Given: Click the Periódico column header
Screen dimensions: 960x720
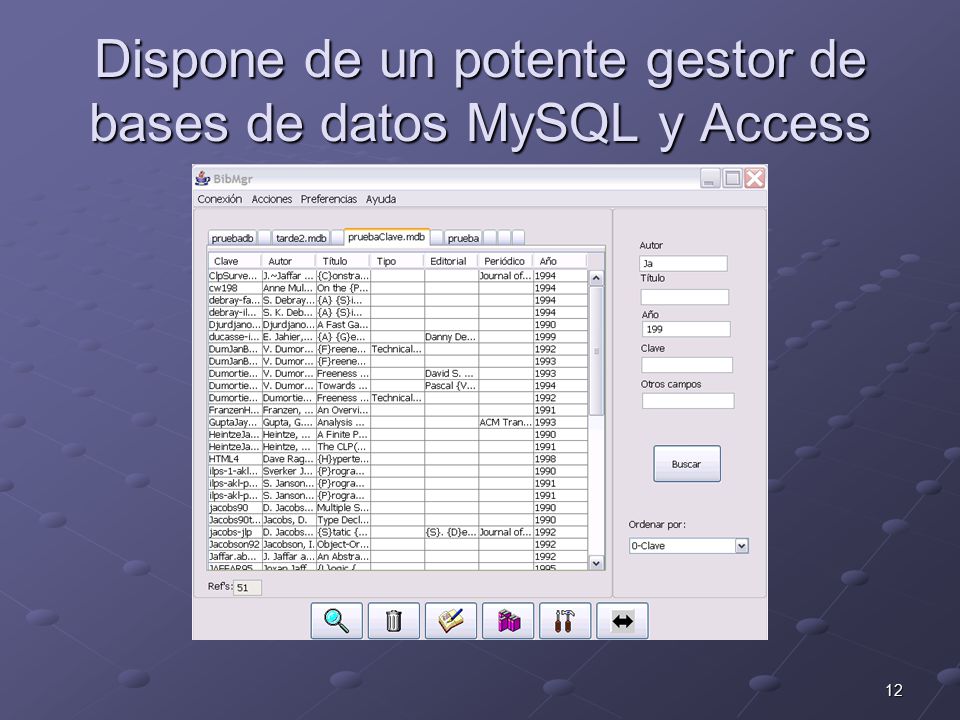Looking at the screenshot, I should click(x=505, y=261).
